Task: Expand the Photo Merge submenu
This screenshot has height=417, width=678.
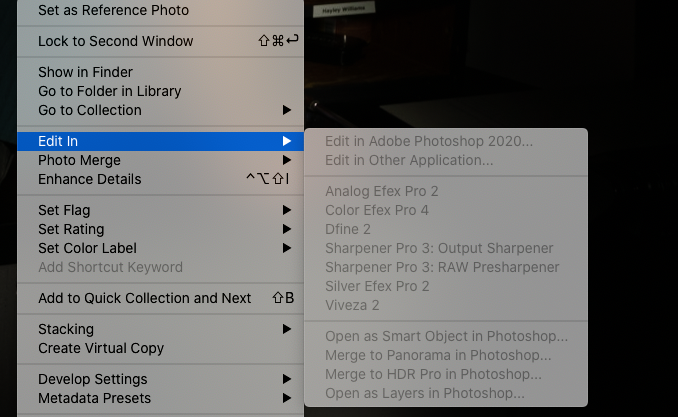Action: click(79, 160)
